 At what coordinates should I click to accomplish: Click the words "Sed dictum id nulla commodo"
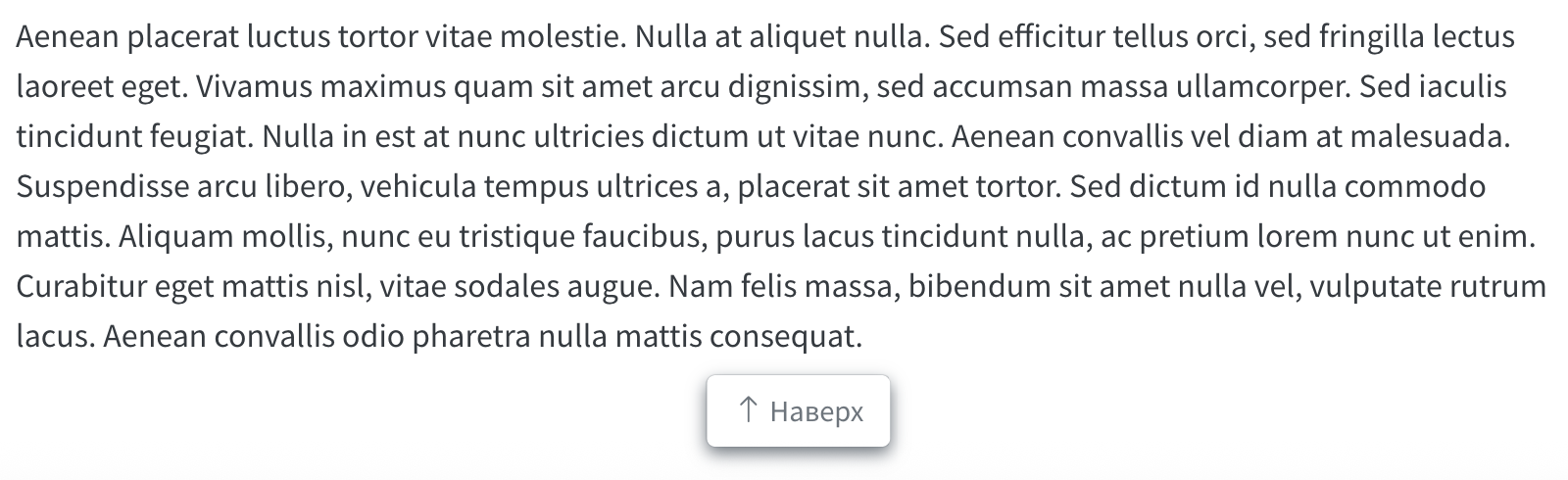1277,187
